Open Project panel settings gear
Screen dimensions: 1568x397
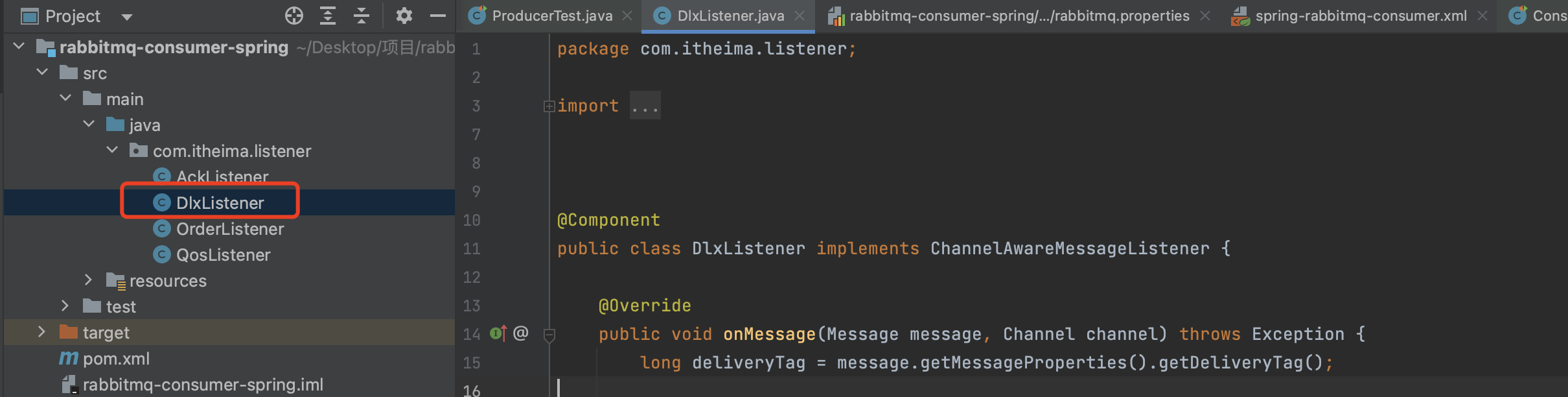(x=404, y=16)
